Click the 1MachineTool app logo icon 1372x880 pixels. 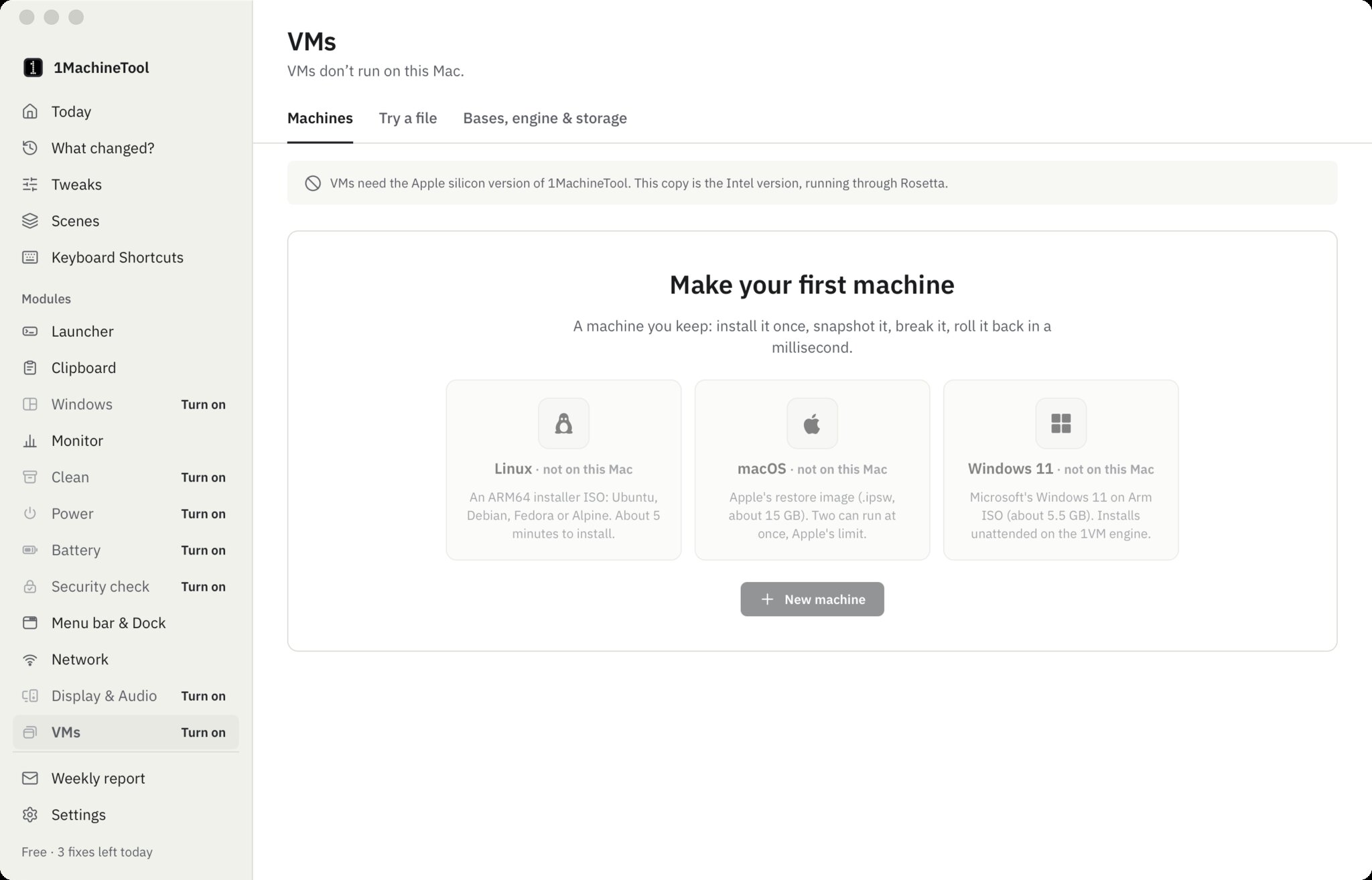[x=33, y=68]
